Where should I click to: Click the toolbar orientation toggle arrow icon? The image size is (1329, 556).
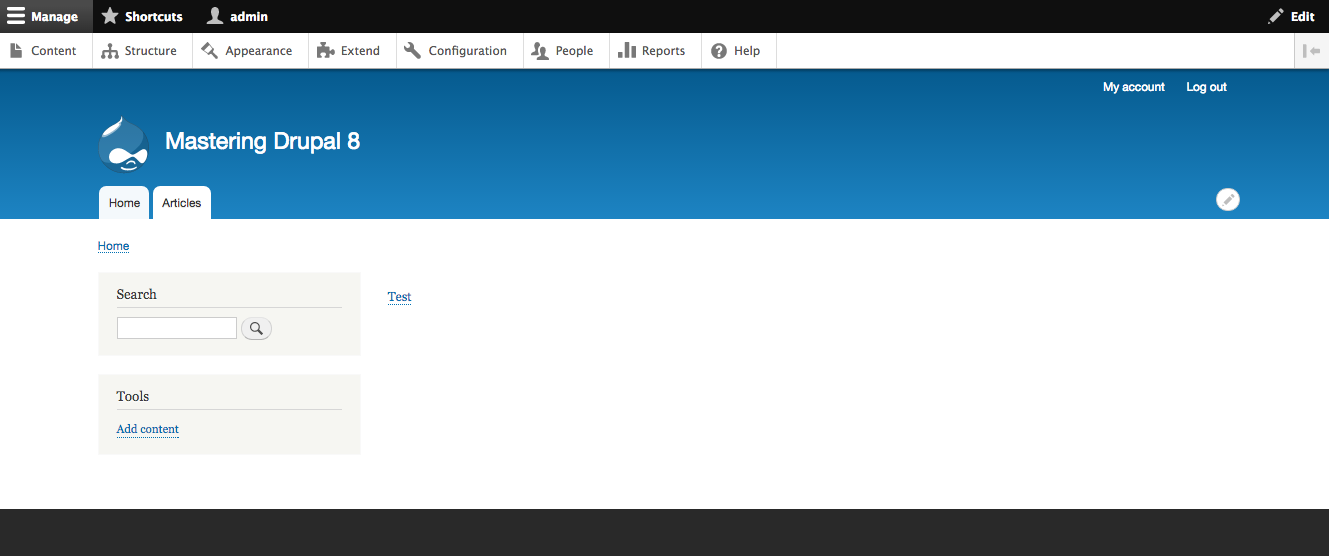click(1311, 51)
